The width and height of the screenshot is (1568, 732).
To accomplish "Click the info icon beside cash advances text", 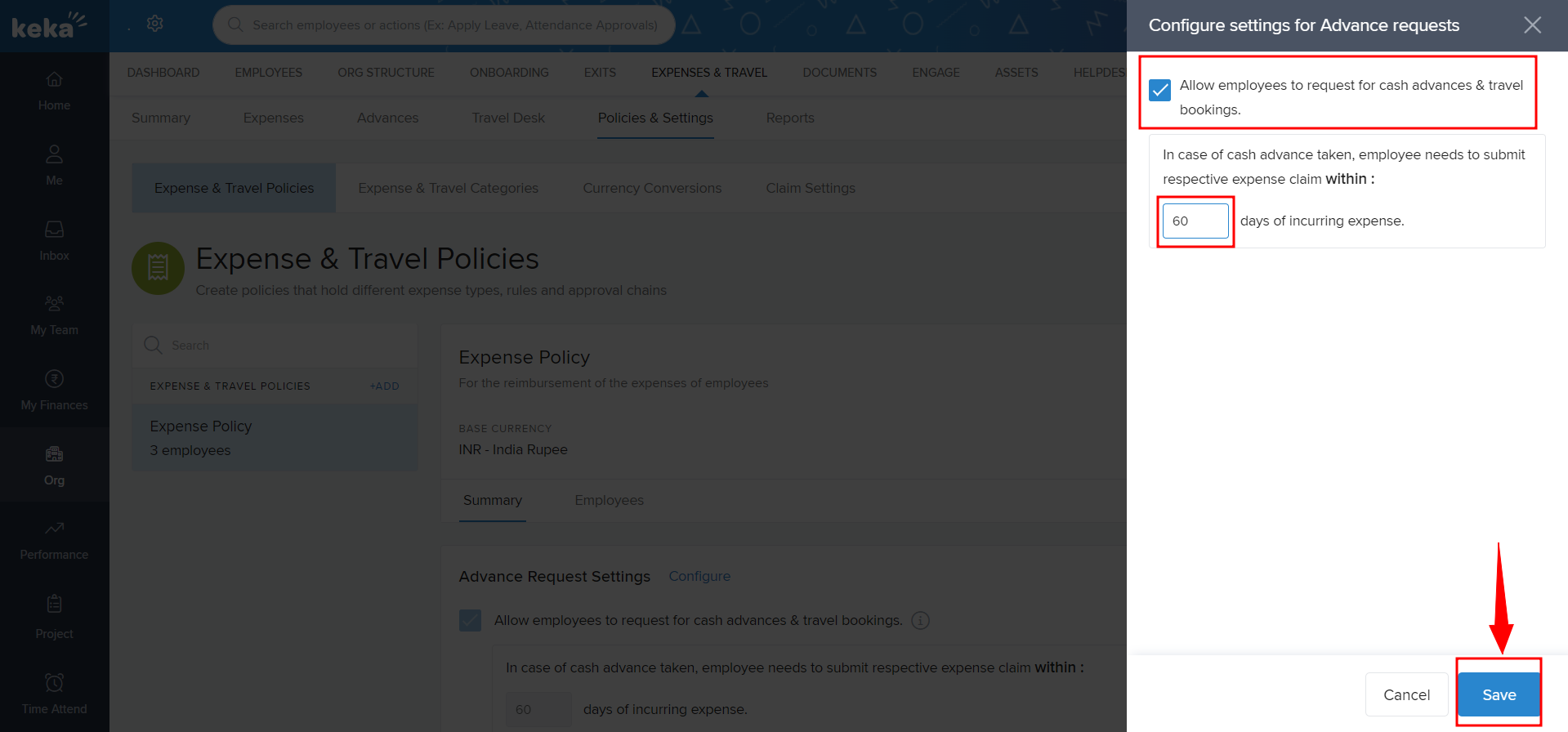I will pyautogui.click(x=920, y=621).
